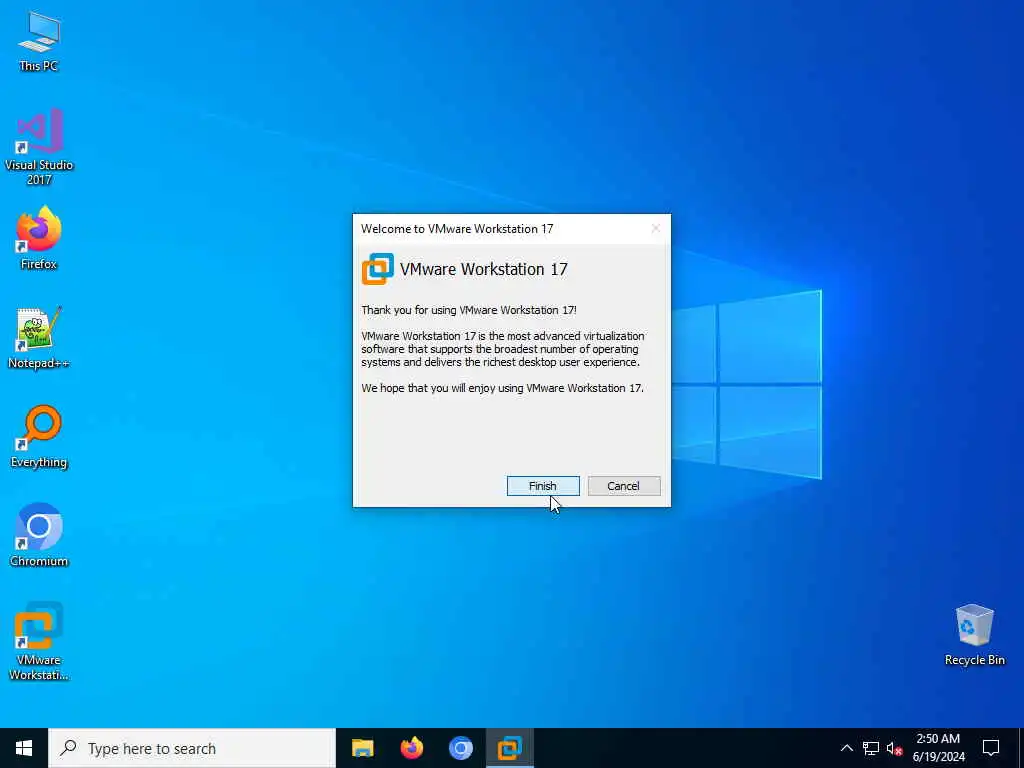Click the Cancel button in the dialog

pos(624,486)
